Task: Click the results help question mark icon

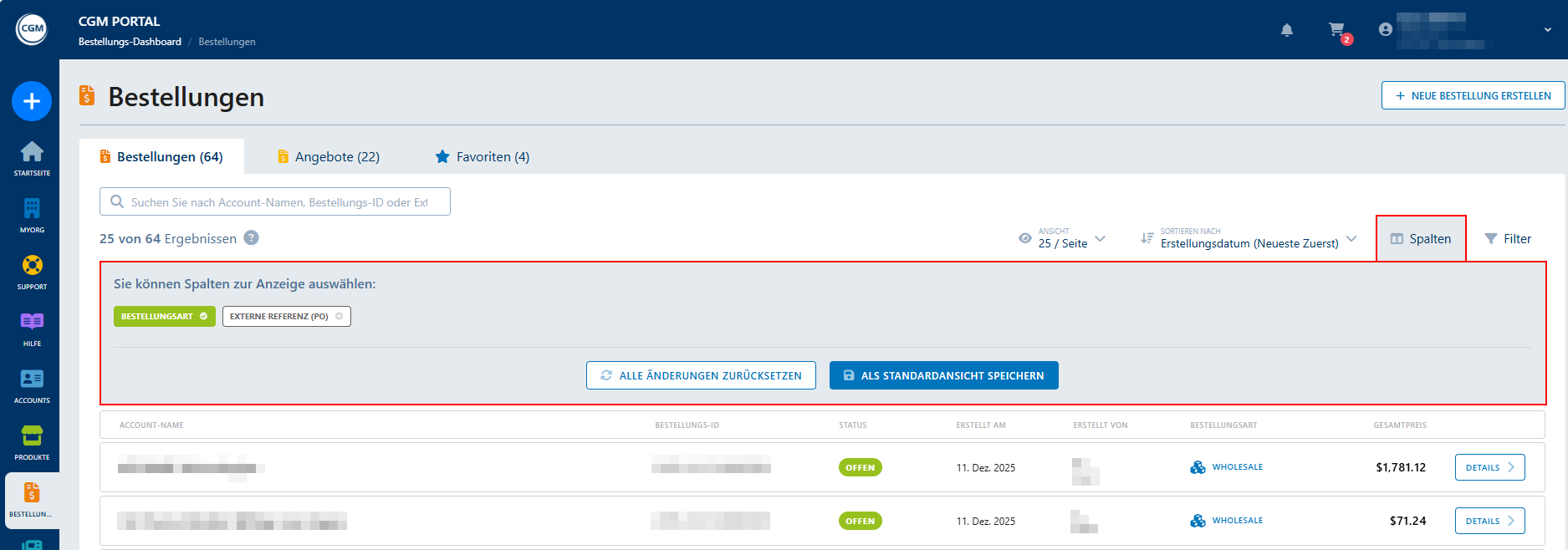Action: 251,238
